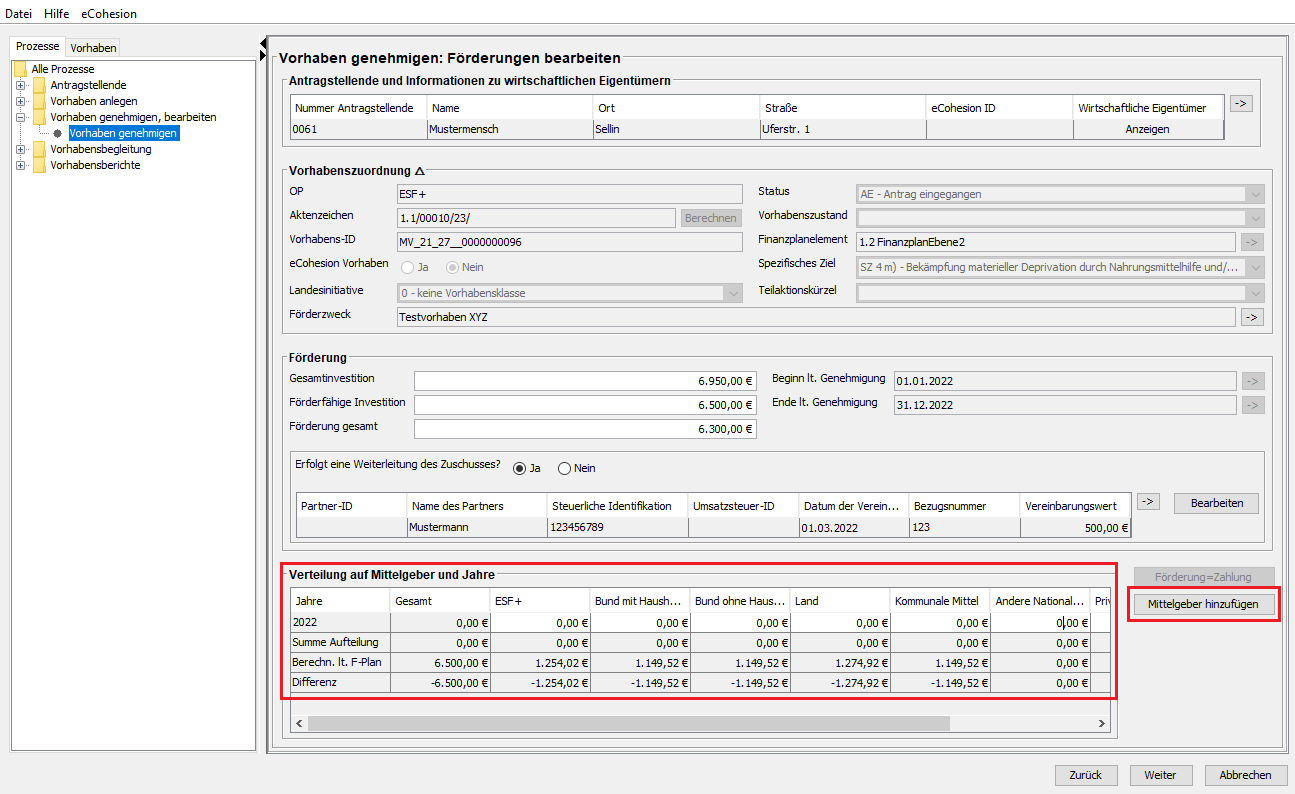The height and width of the screenshot is (794, 1295).
Task: Click arrow button beside partner table
Action: (1148, 502)
